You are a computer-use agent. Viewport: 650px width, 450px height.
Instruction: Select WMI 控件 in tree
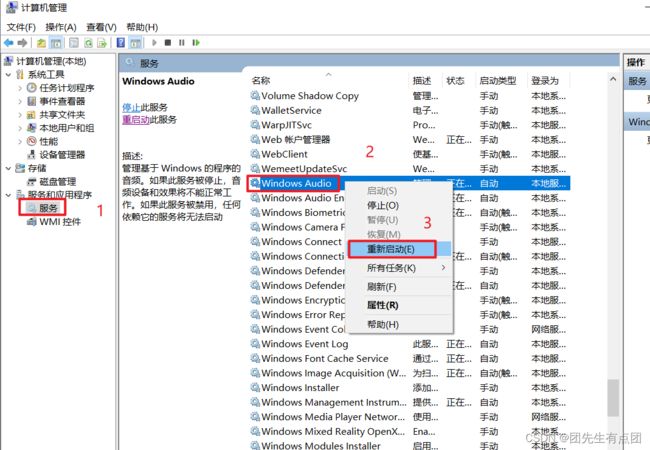[x=60, y=222]
